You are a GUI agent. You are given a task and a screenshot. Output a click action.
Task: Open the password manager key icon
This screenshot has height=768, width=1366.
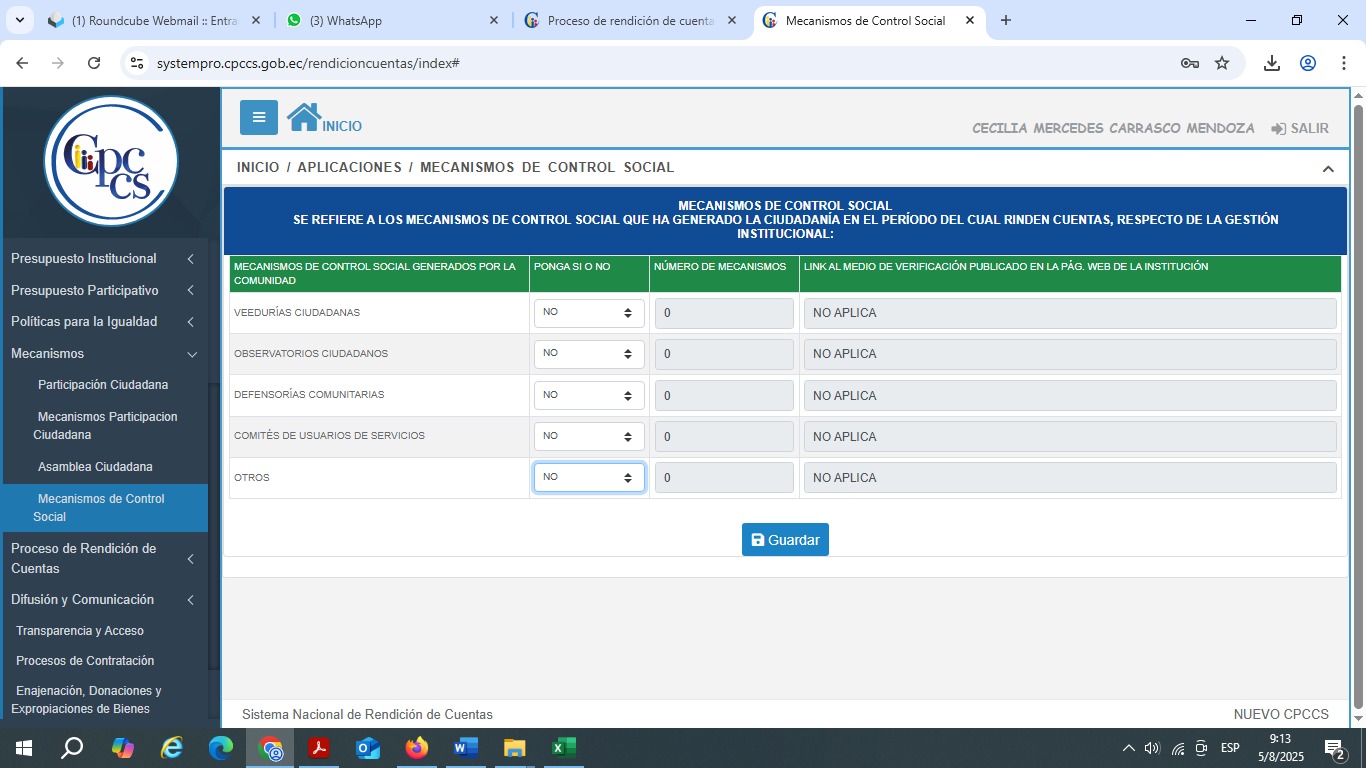[x=1189, y=63]
